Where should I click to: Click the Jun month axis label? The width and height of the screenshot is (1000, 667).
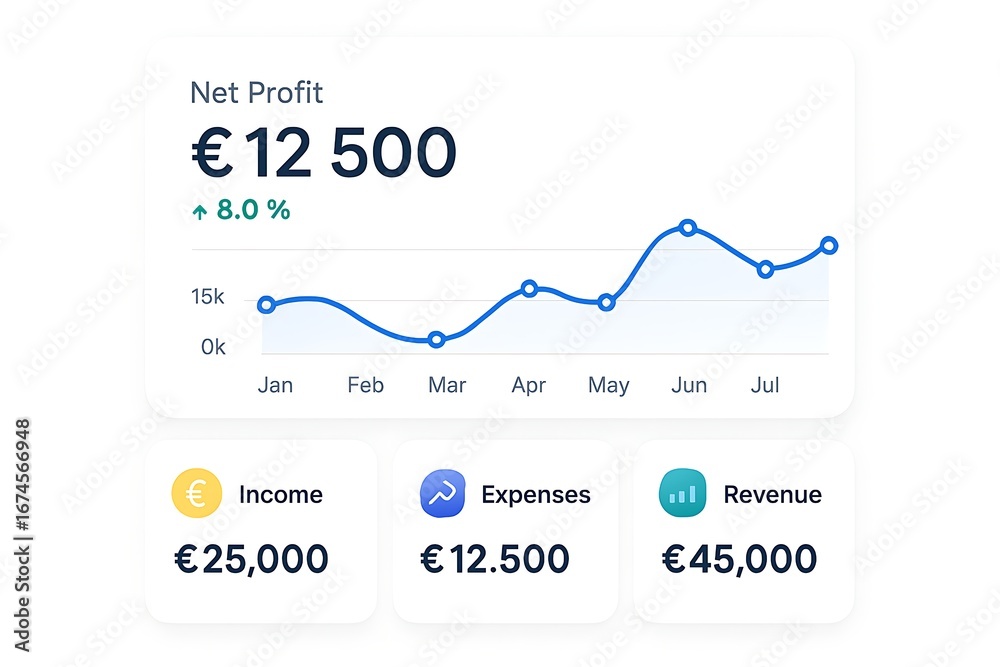(x=689, y=385)
